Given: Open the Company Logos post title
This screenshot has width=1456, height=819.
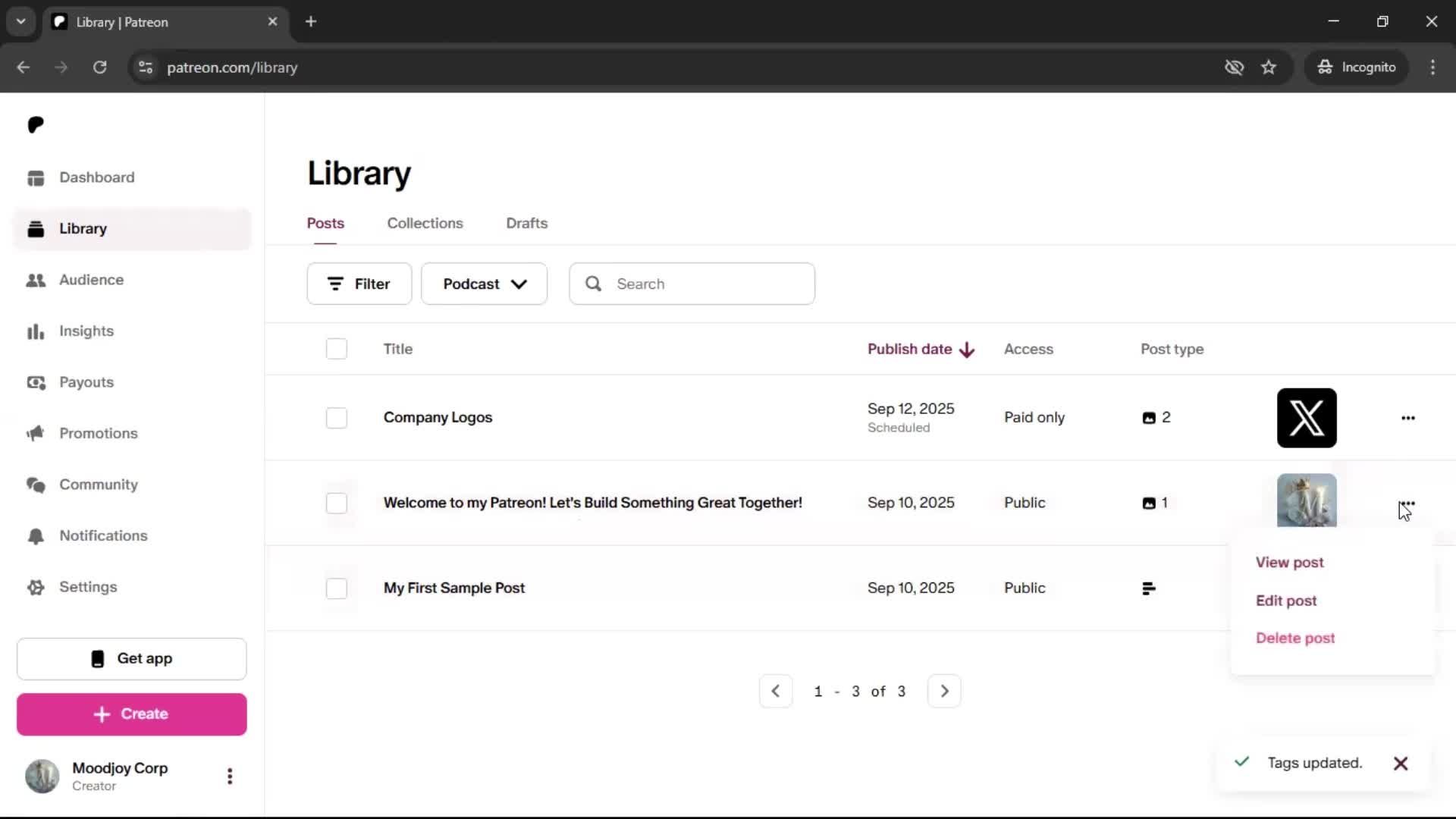Looking at the screenshot, I should click(438, 418).
